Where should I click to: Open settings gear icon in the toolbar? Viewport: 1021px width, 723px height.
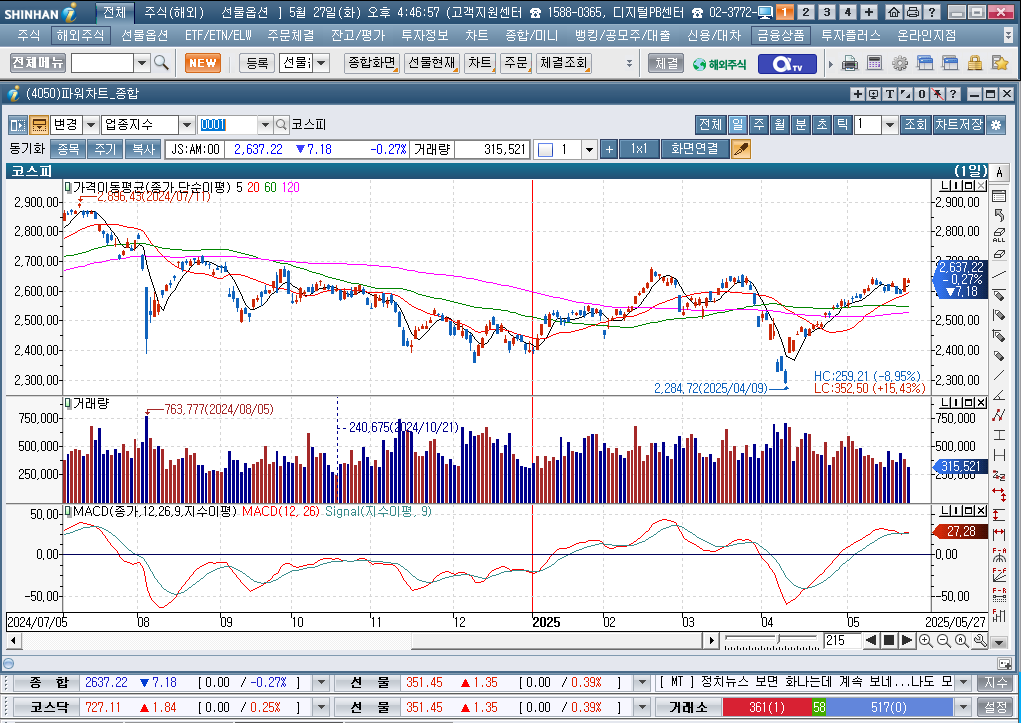click(899, 63)
